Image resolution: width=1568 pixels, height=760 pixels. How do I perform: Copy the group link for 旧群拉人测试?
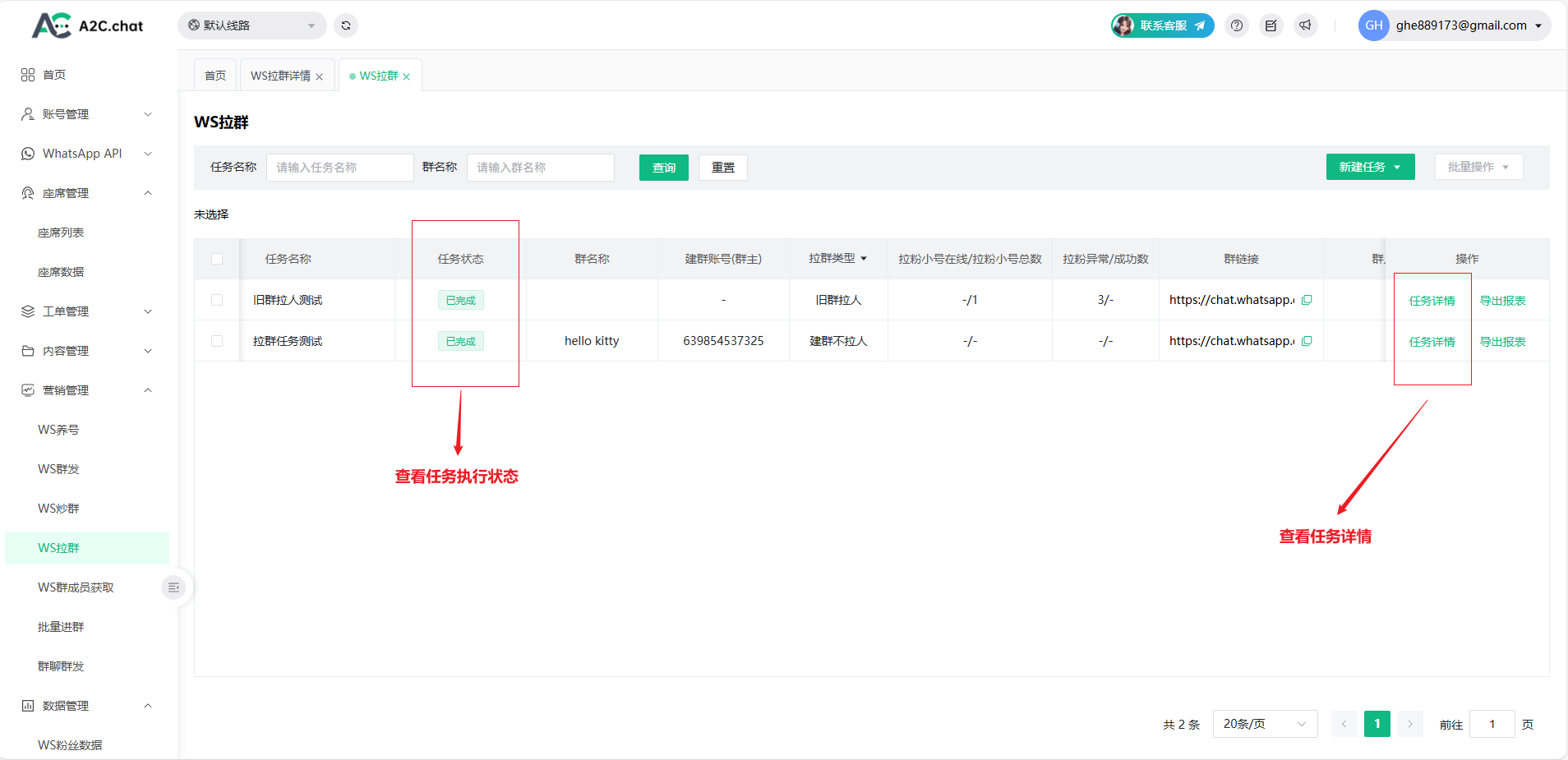1307,300
